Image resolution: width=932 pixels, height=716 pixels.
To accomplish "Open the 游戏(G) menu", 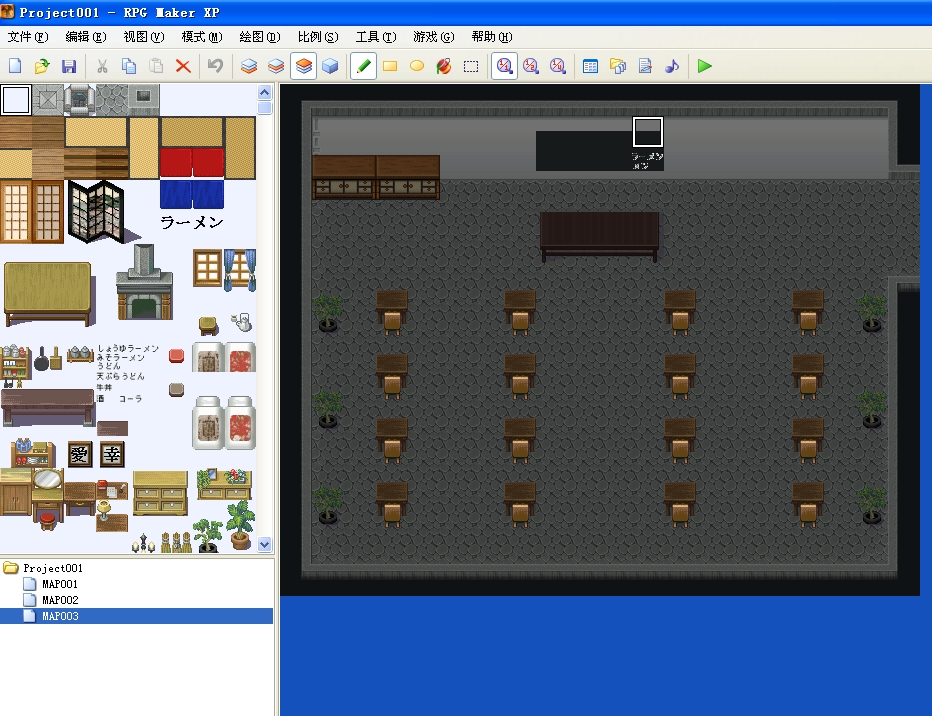I will tap(434, 37).
